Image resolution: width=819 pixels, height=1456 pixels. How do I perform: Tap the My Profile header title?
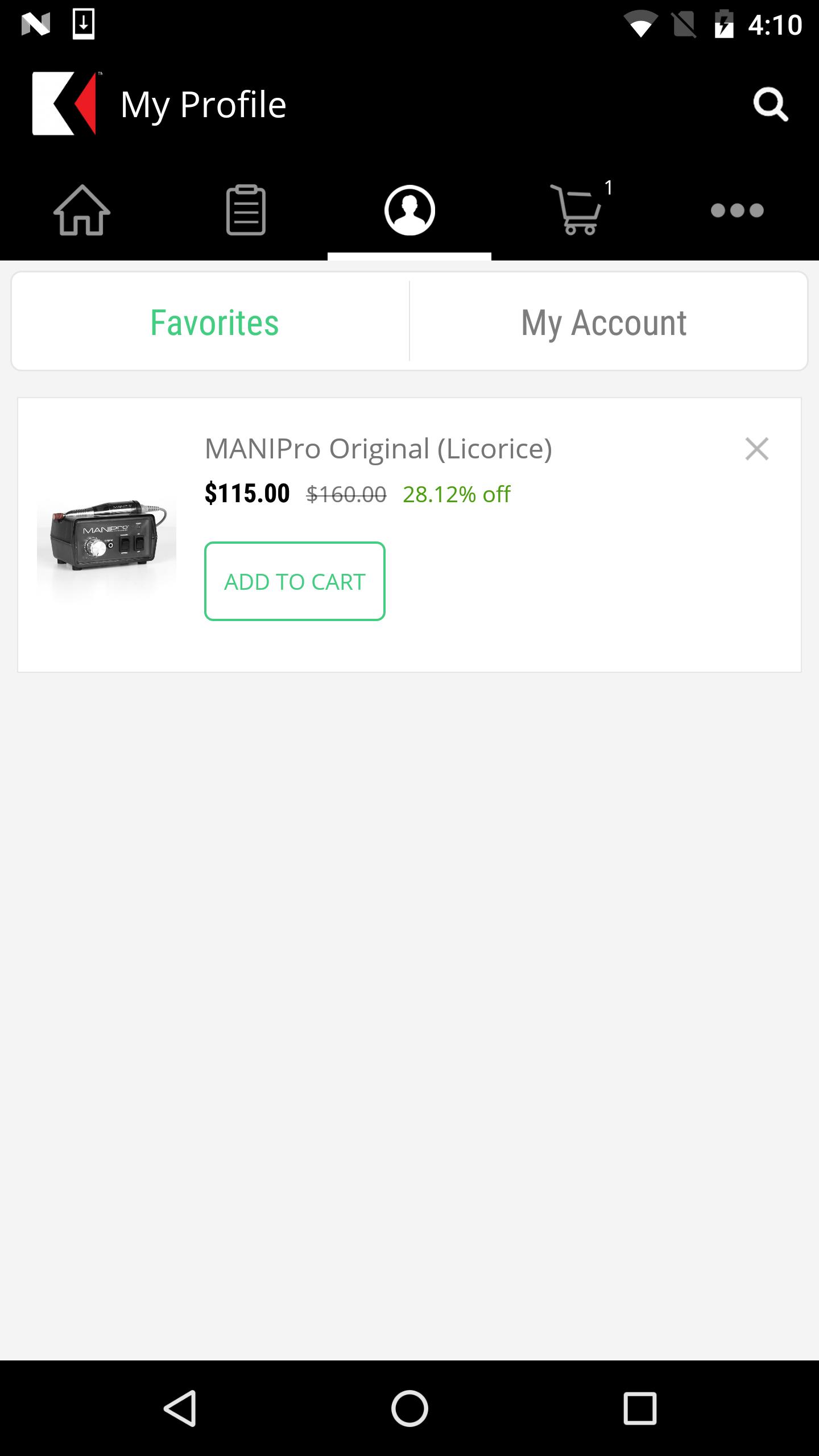[x=203, y=105]
